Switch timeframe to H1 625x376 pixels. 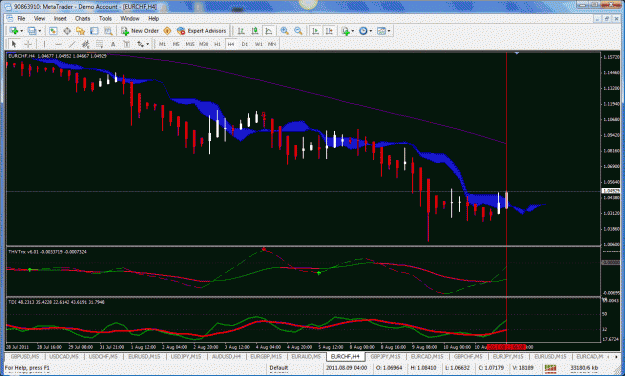click(217, 44)
